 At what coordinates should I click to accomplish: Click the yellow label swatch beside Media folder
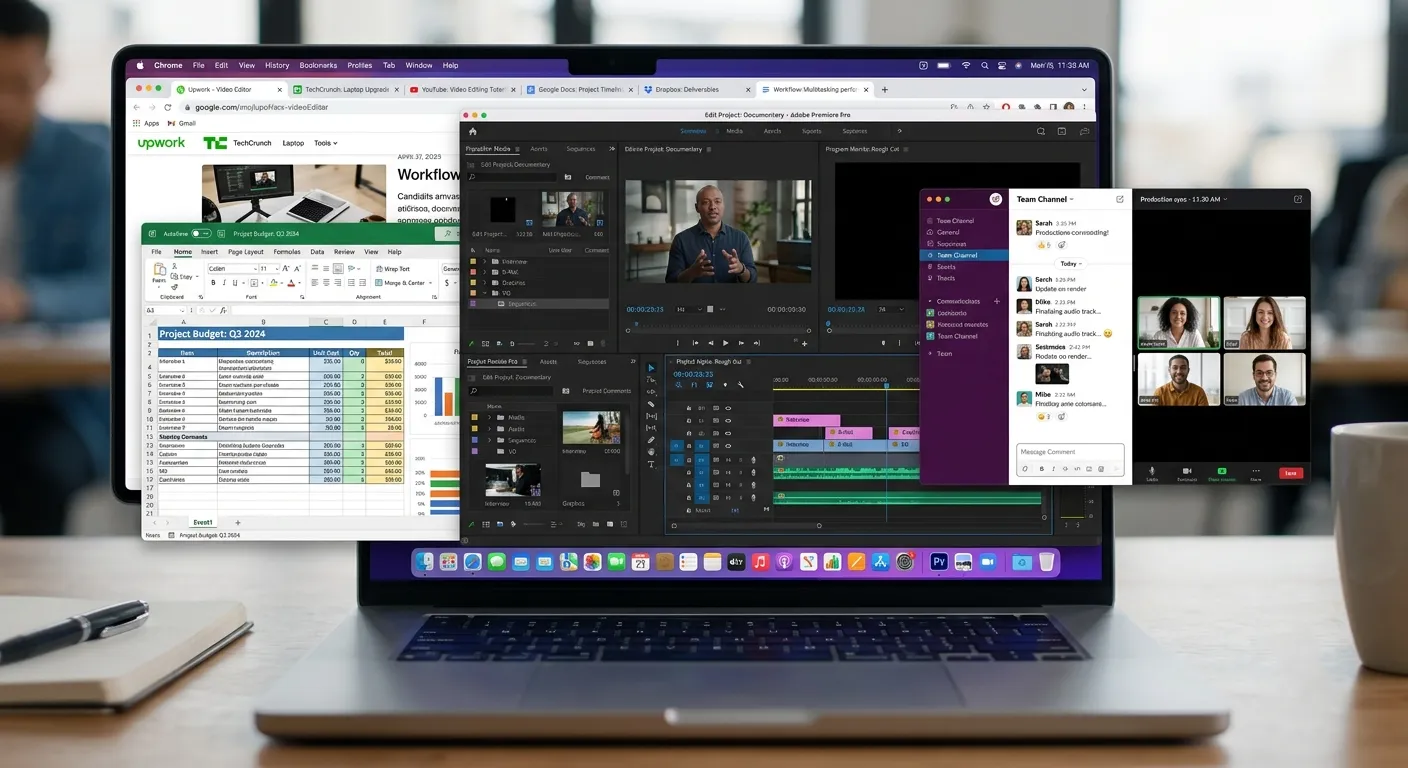click(474, 417)
